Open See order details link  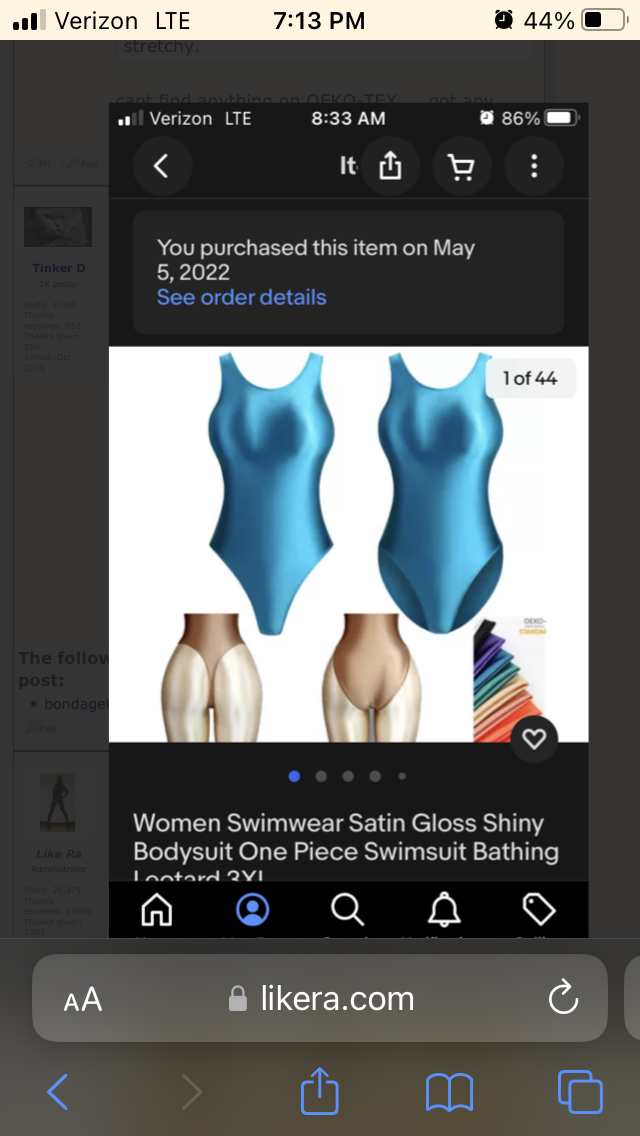click(241, 297)
